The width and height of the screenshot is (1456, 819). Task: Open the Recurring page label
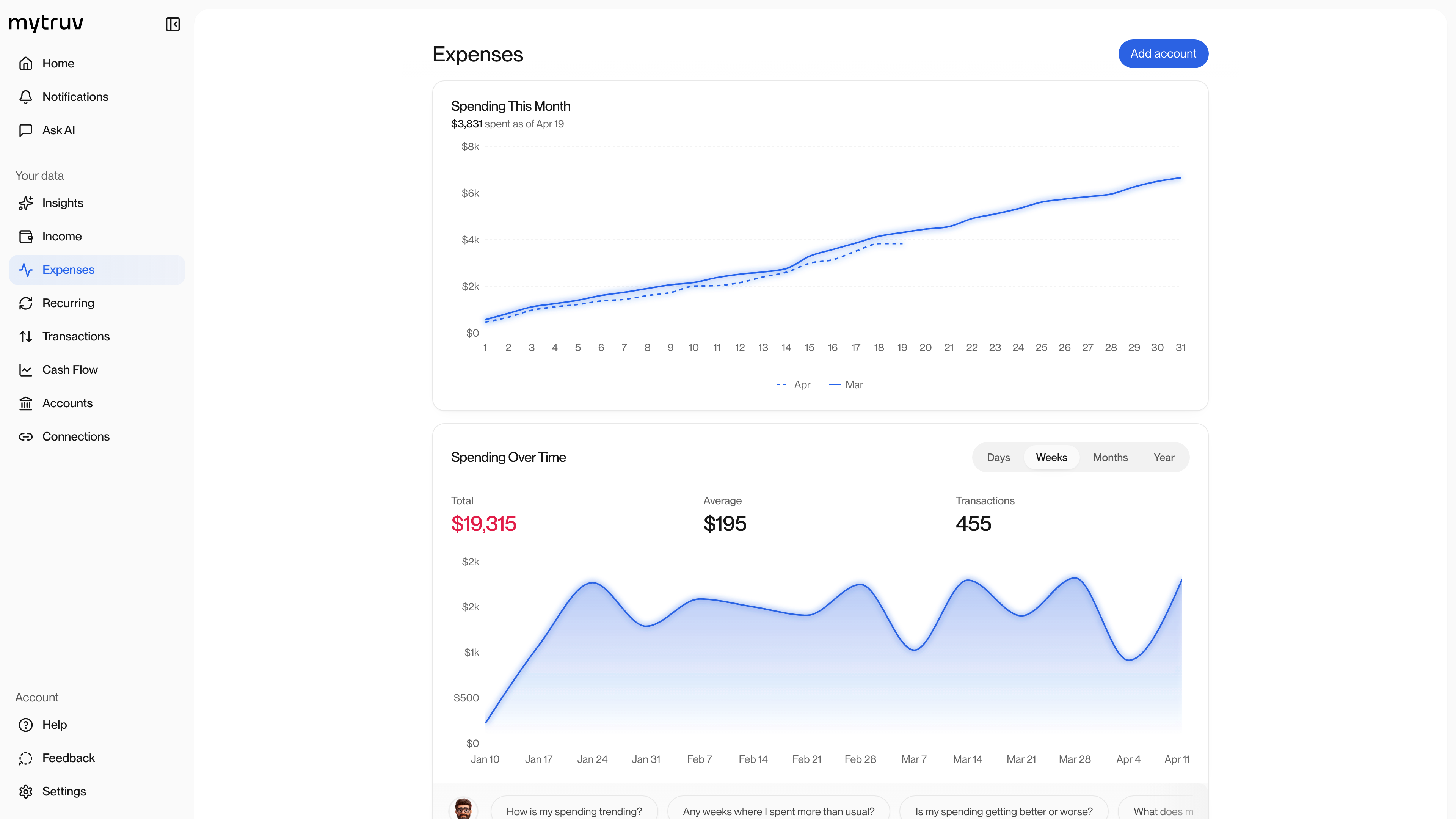pos(68,303)
